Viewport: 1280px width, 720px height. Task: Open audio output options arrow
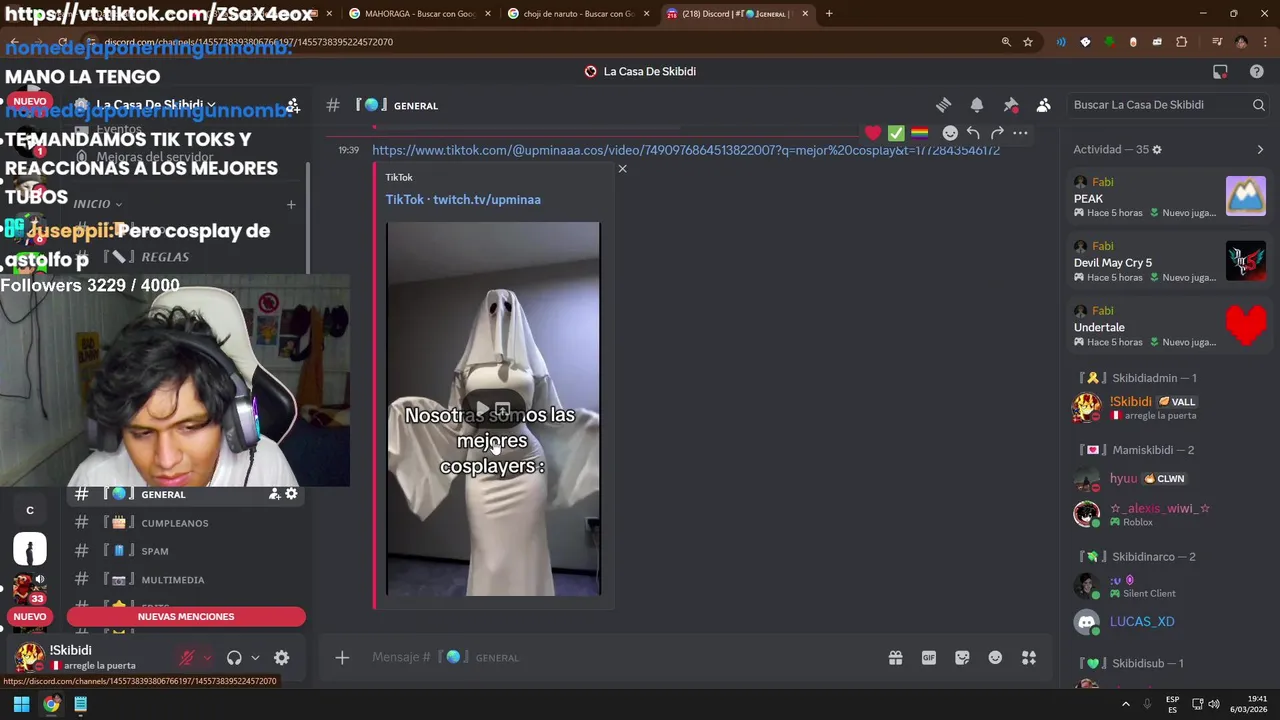click(x=255, y=658)
